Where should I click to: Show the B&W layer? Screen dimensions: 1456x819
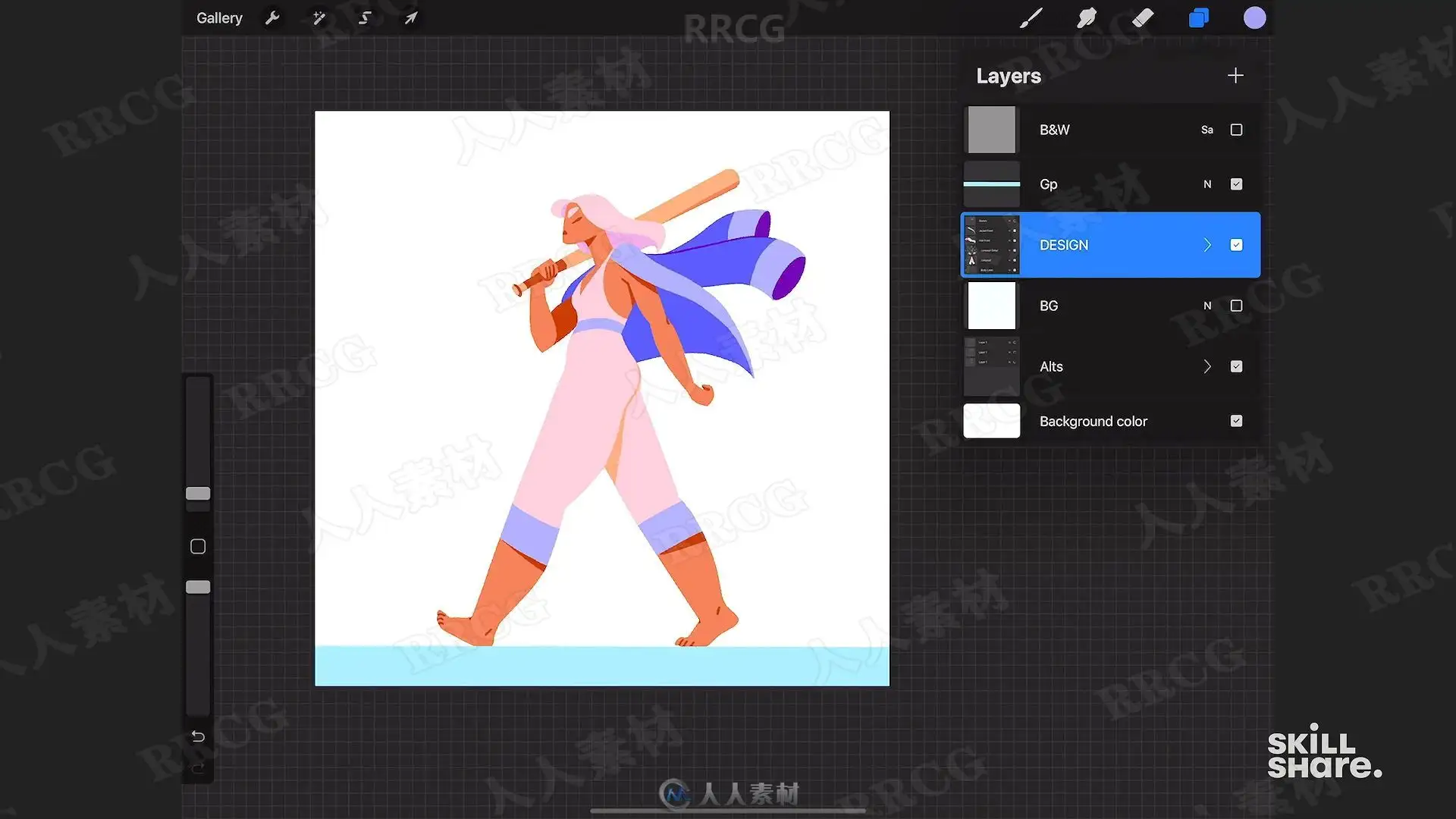[x=1236, y=130]
